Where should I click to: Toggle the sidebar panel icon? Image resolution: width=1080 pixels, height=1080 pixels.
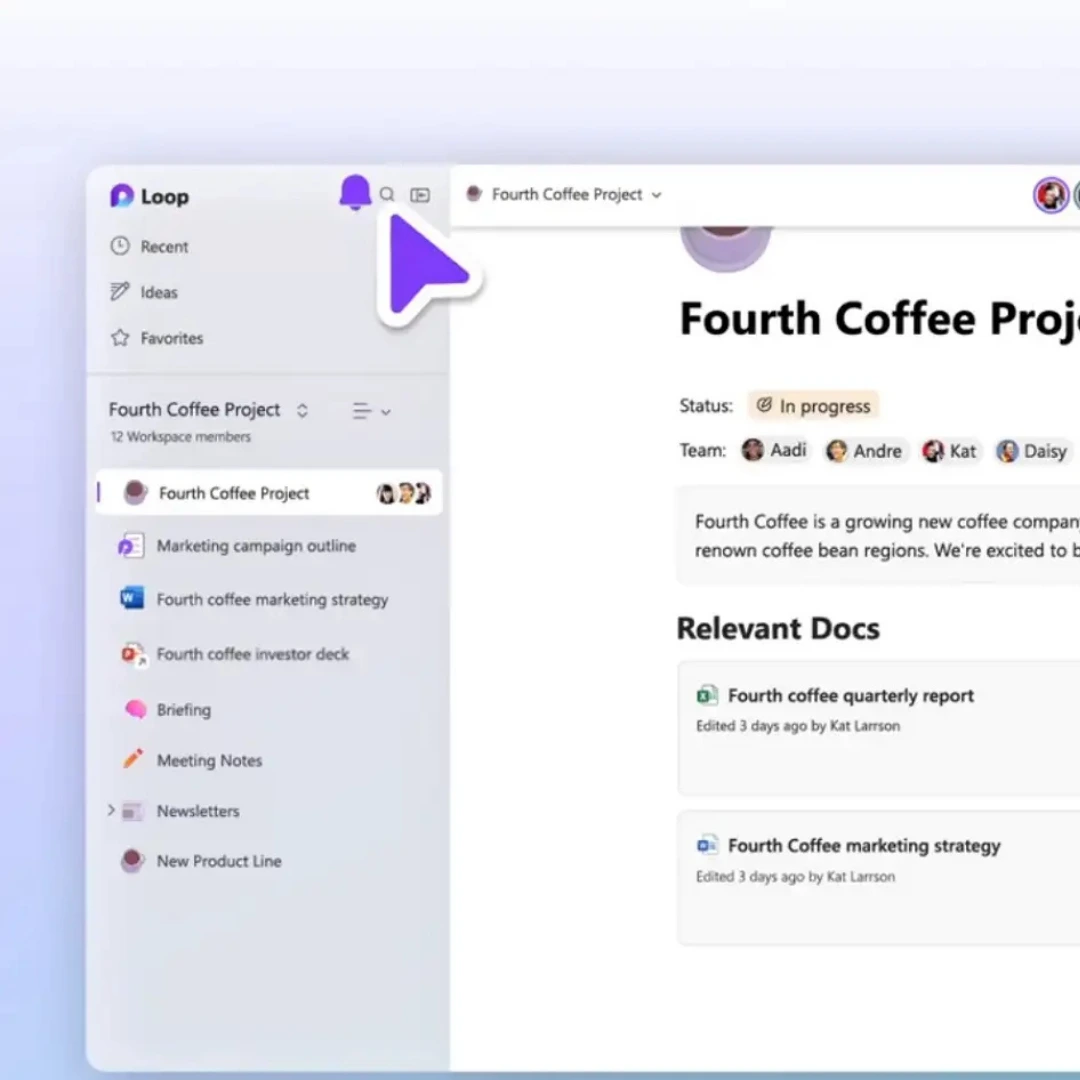tap(420, 195)
